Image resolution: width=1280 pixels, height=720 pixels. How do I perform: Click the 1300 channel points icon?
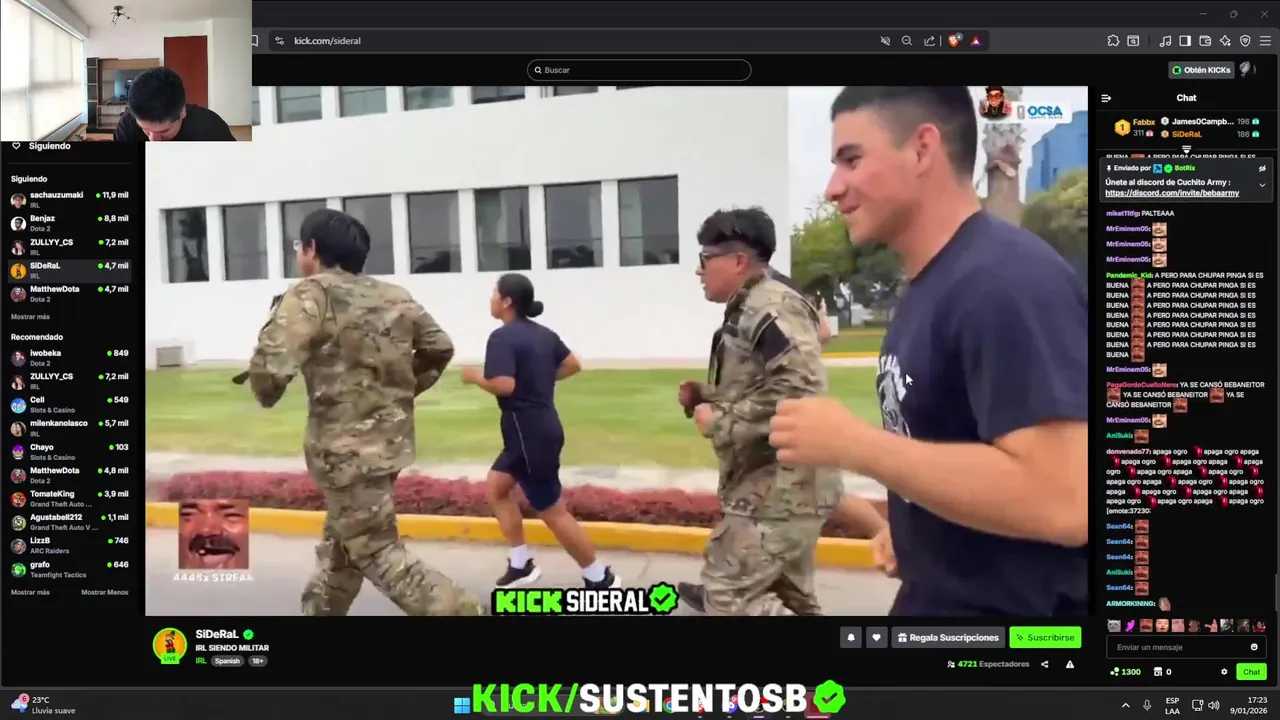(x=1125, y=672)
